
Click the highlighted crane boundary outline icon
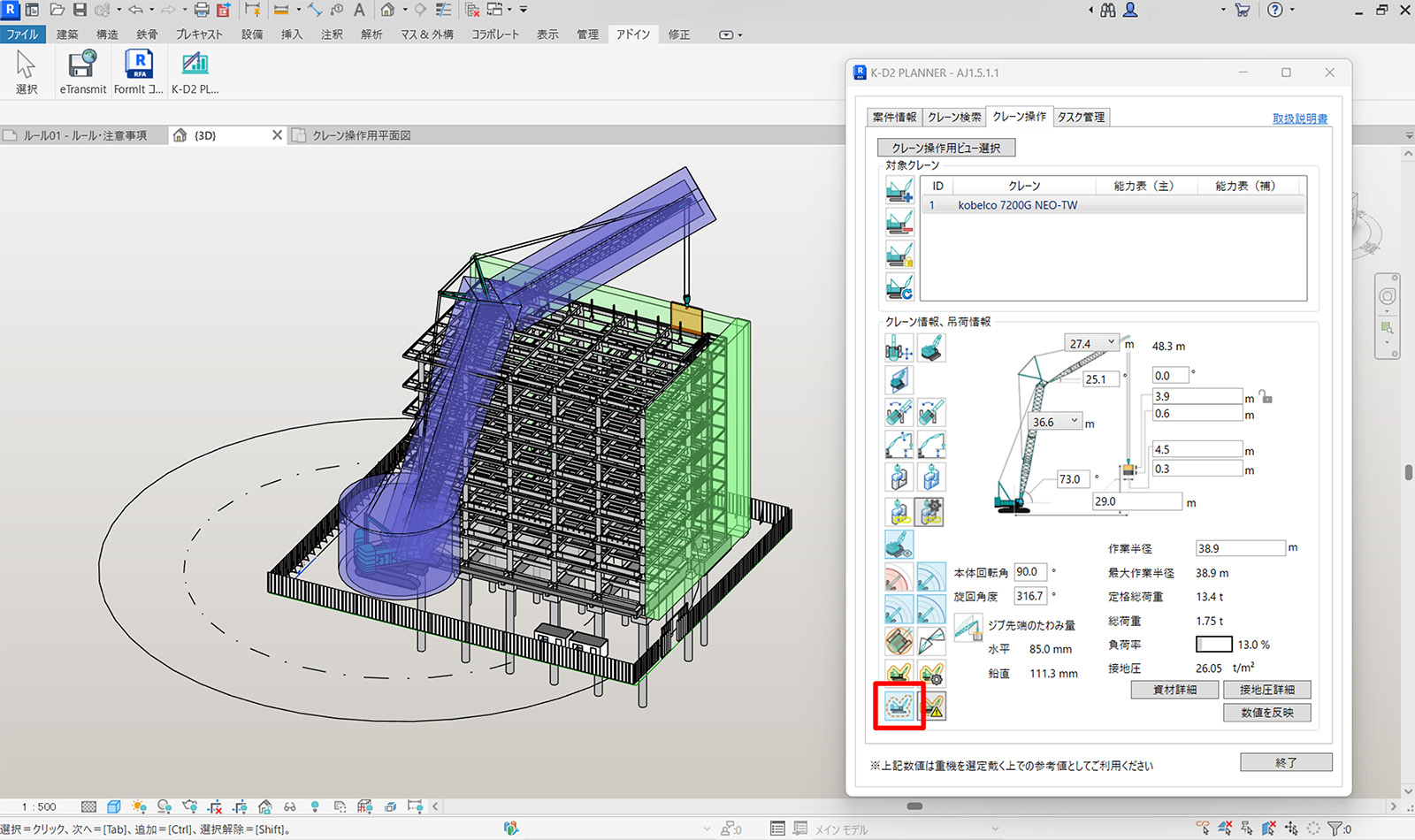899,706
